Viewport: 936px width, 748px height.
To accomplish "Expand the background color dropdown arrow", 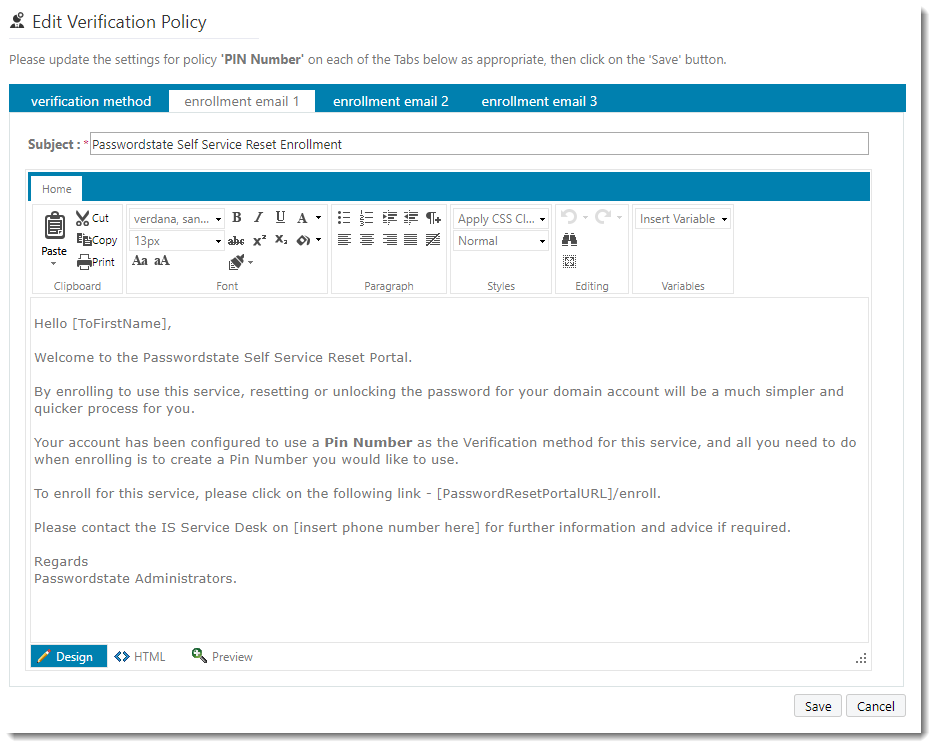I will tap(319, 240).
